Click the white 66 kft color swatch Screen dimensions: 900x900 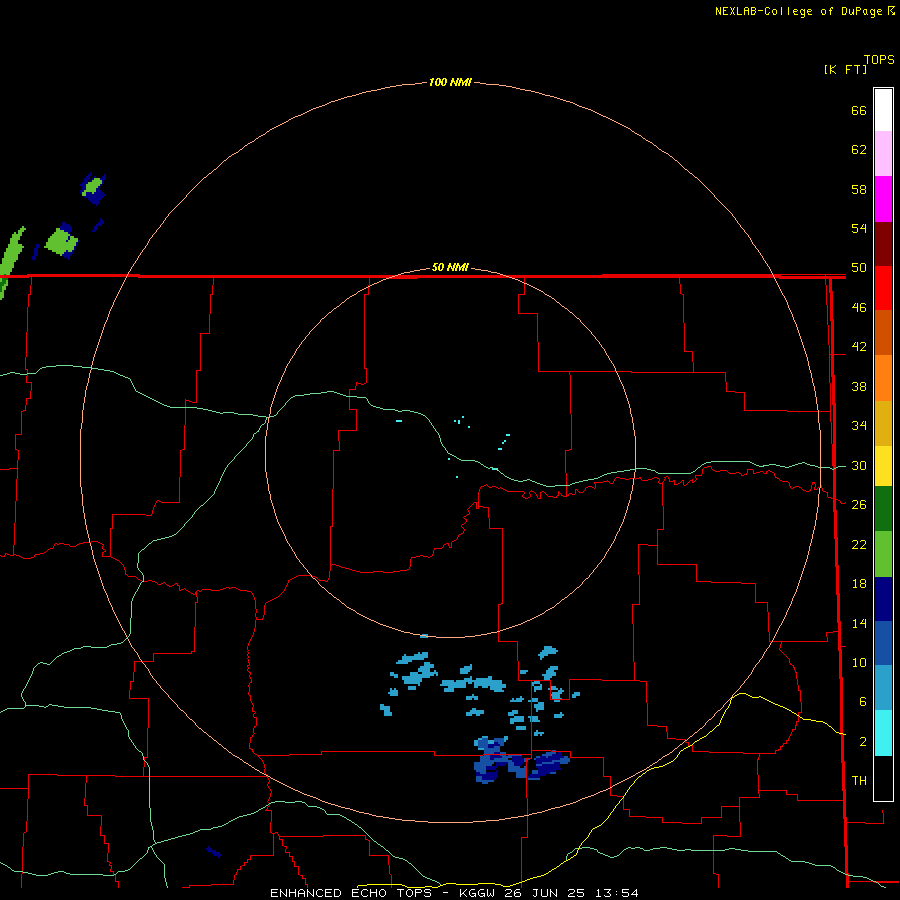(x=883, y=110)
